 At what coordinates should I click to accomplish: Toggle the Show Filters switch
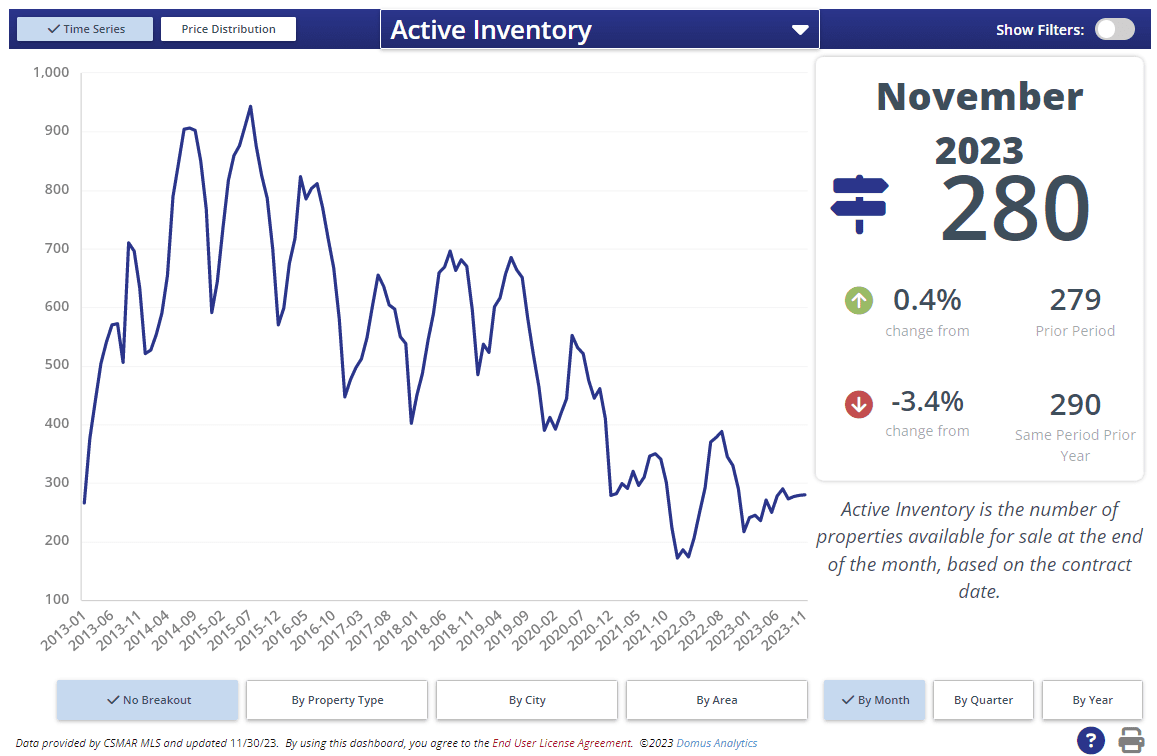point(1114,29)
